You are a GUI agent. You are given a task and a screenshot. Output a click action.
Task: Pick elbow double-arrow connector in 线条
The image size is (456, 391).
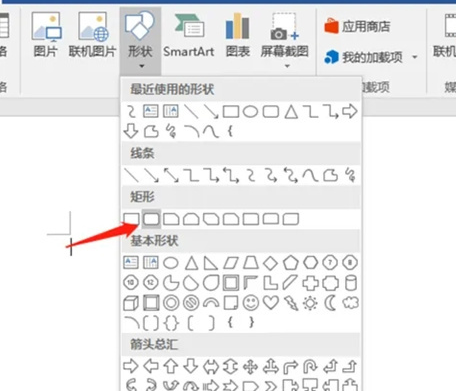[x=231, y=175]
